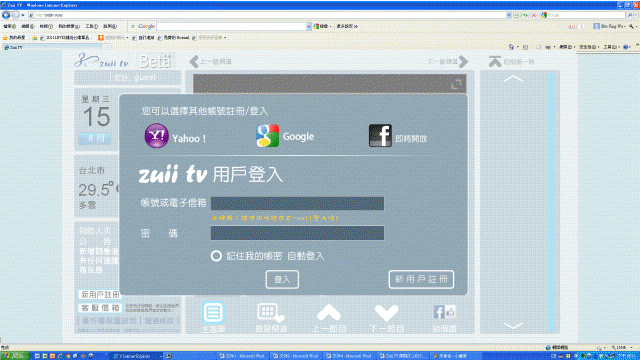This screenshot has width=640, height=360.
Task: Open the Edit (編輯) menu
Action: coord(27,26)
